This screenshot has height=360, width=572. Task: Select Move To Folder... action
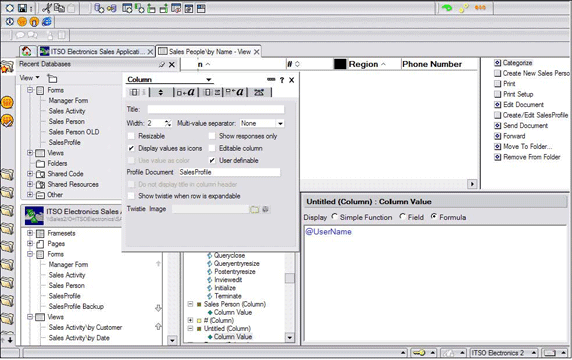coord(527,147)
